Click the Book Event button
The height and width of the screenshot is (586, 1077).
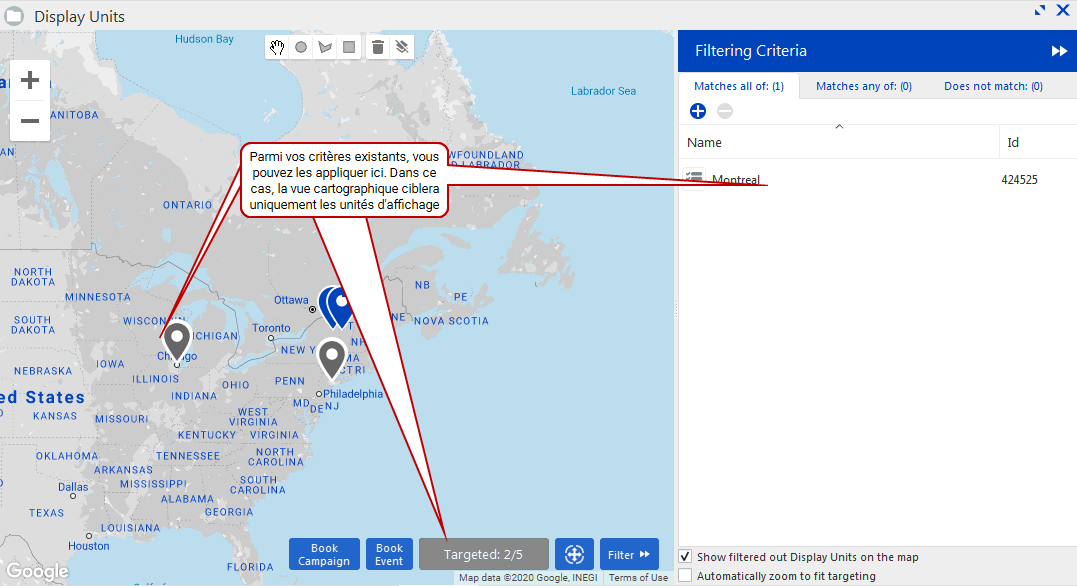(389, 554)
